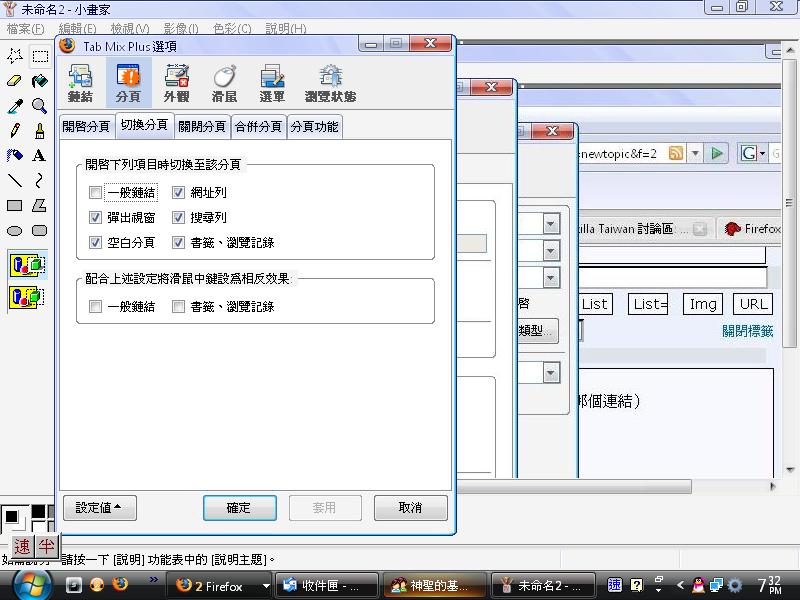Select the Pencil tool in Paint toolbox
Viewport: 800px width, 600px height.
pos(15,130)
